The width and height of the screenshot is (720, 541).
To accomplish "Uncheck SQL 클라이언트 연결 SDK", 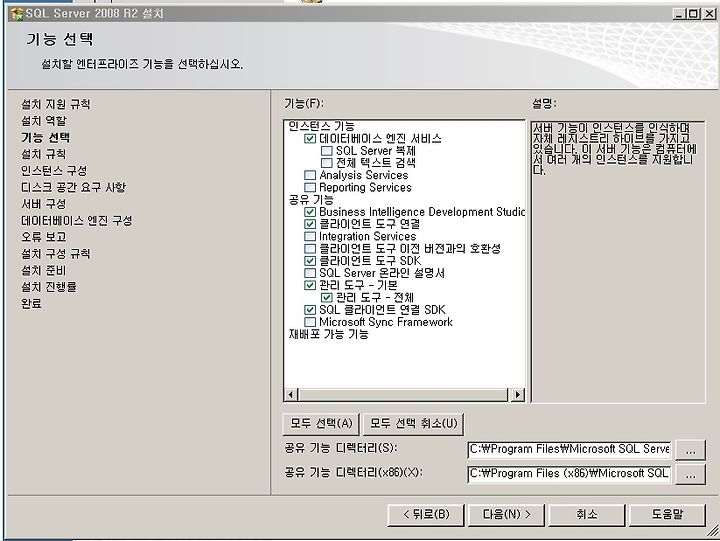I will tap(310, 310).
